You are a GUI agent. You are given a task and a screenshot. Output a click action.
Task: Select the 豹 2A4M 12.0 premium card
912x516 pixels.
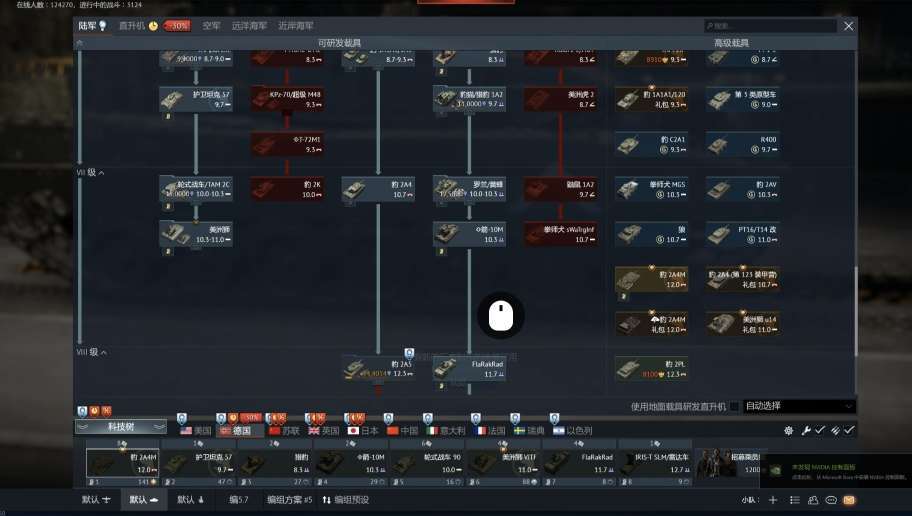point(651,279)
